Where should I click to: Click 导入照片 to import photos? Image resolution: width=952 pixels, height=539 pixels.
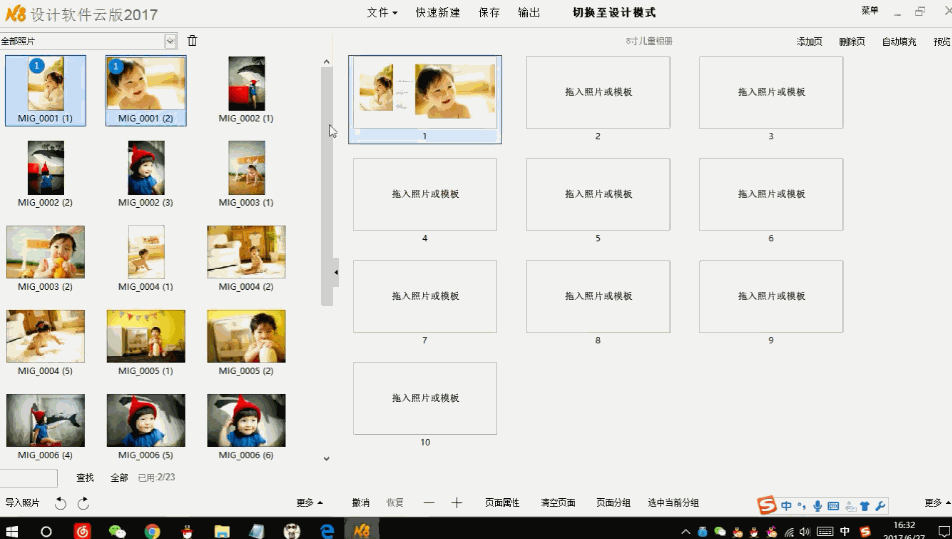point(22,503)
